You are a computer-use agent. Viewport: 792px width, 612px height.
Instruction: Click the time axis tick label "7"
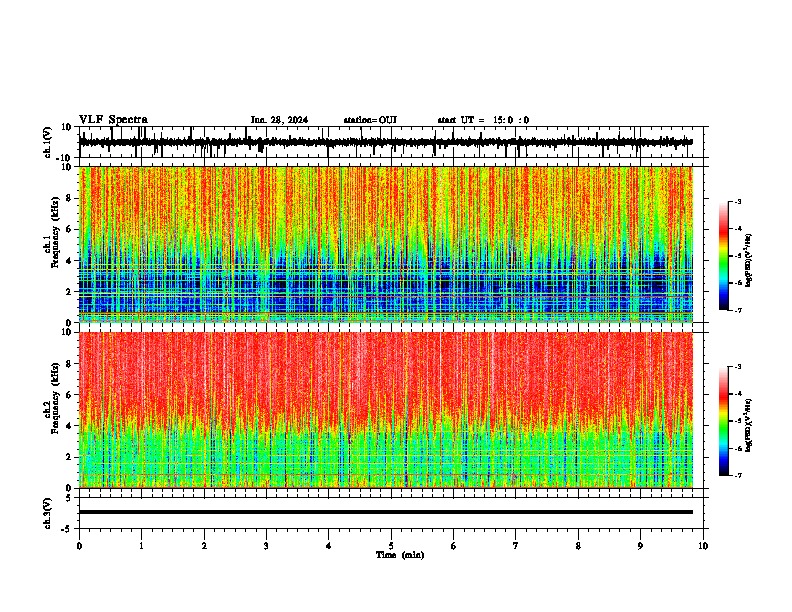click(x=516, y=546)
